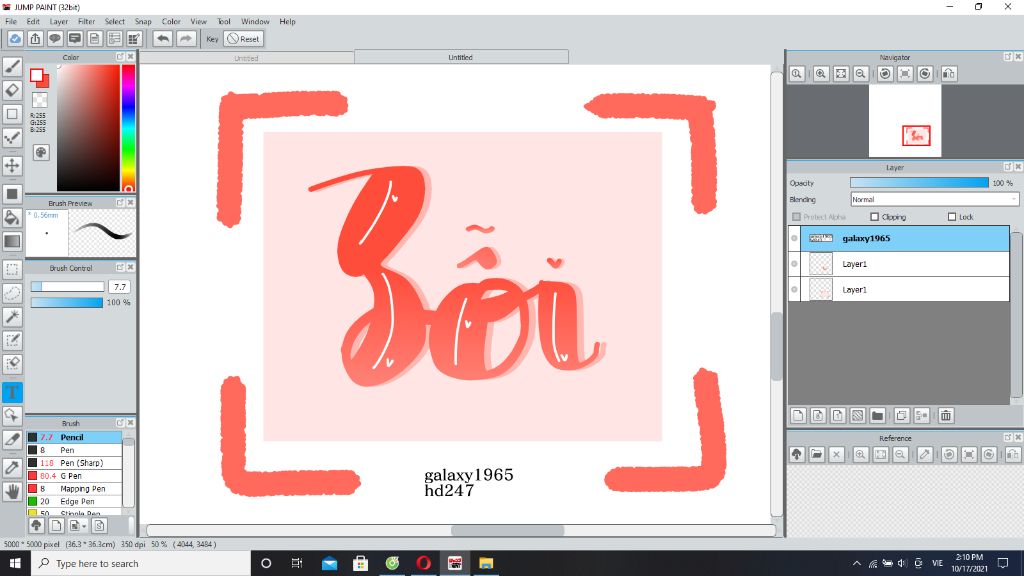Select the Mapping Pen brush
Image resolution: width=1024 pixels, height=576 pixels.
point(74,488)
